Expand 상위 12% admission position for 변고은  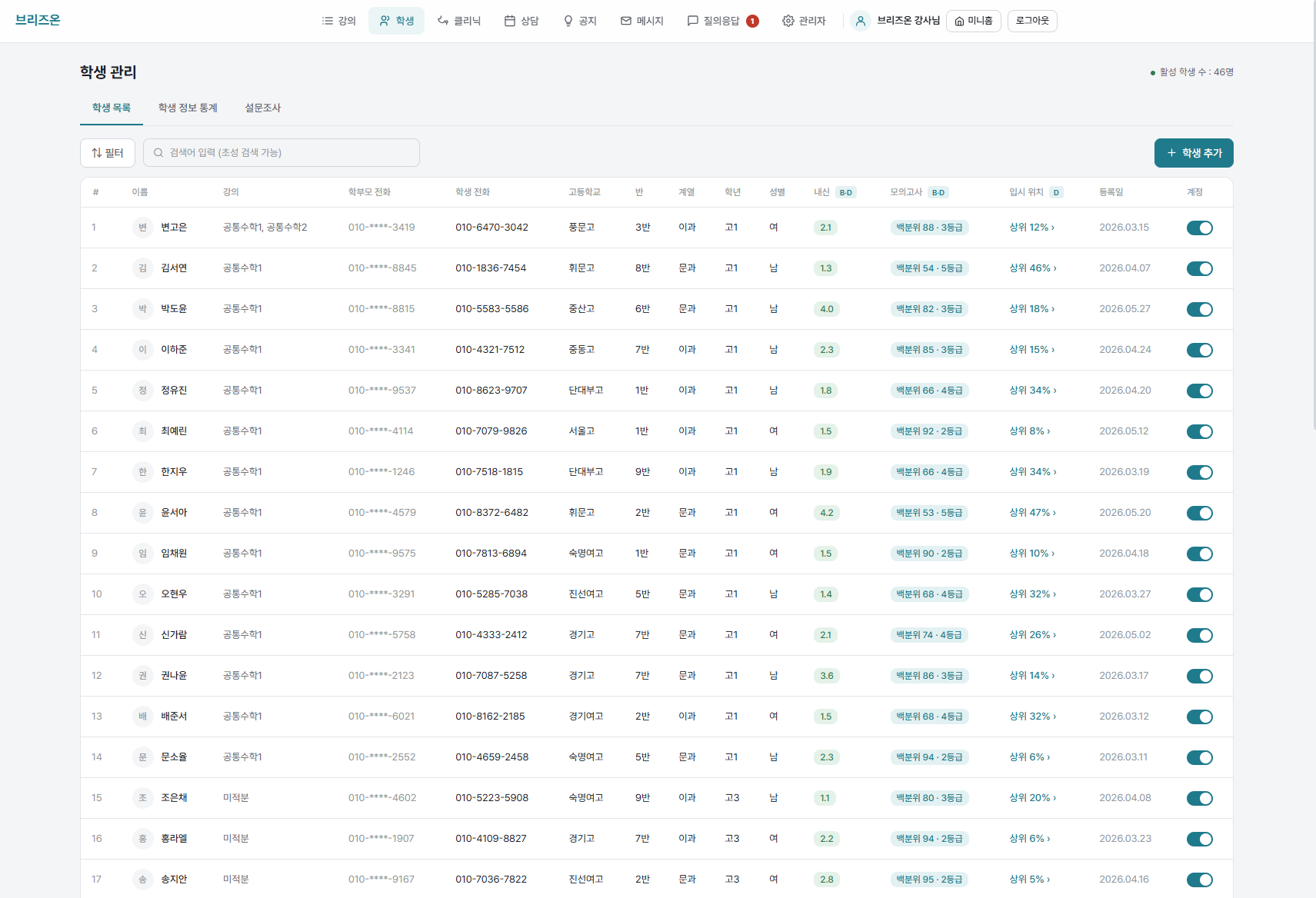[1031, 228]
